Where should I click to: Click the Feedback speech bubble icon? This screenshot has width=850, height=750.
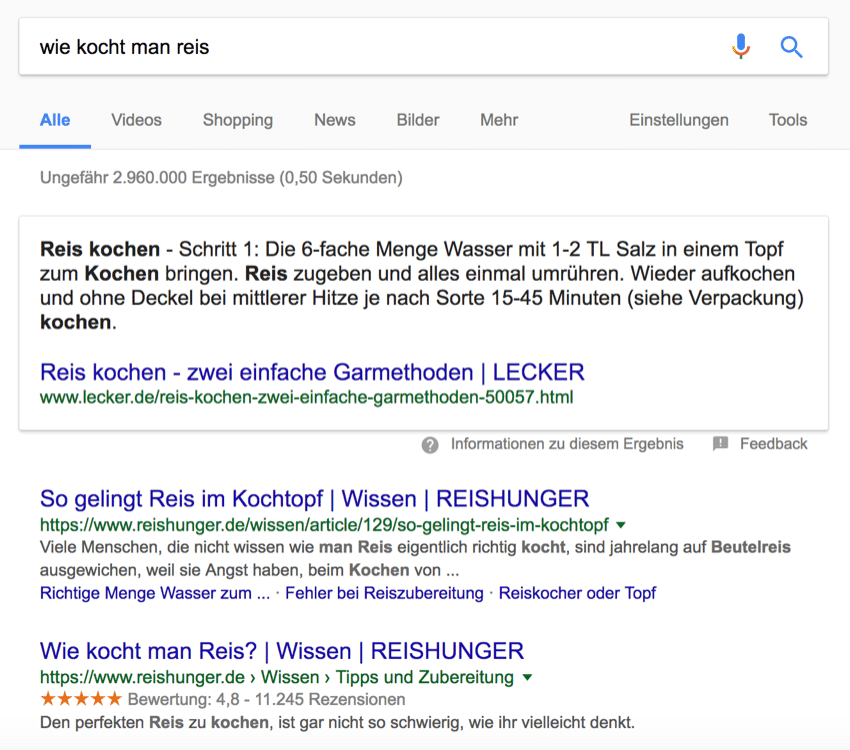[720, 444]
